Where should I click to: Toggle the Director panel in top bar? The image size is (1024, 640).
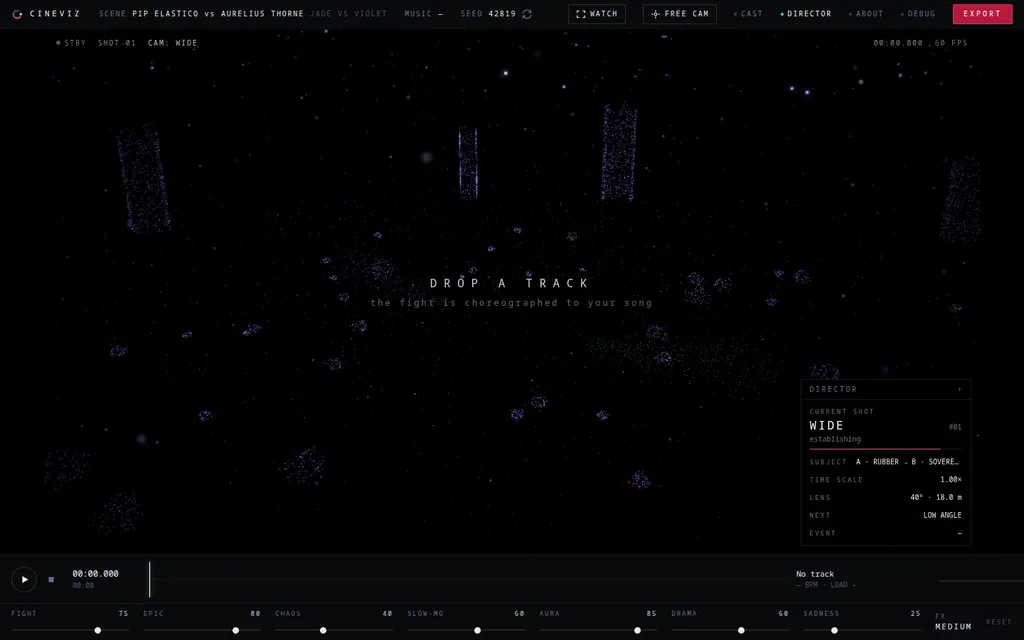click(x=806, y=14)
